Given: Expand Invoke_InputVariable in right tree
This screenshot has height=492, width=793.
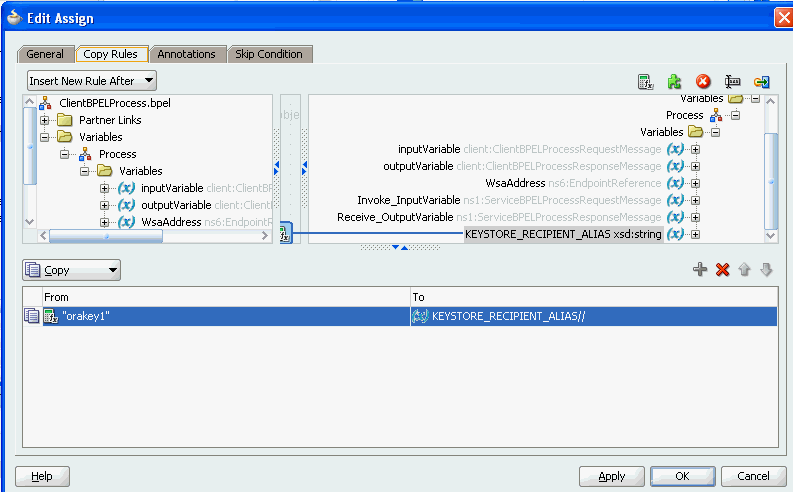Looking at the screenshot, I should click(x=695, y=201).
